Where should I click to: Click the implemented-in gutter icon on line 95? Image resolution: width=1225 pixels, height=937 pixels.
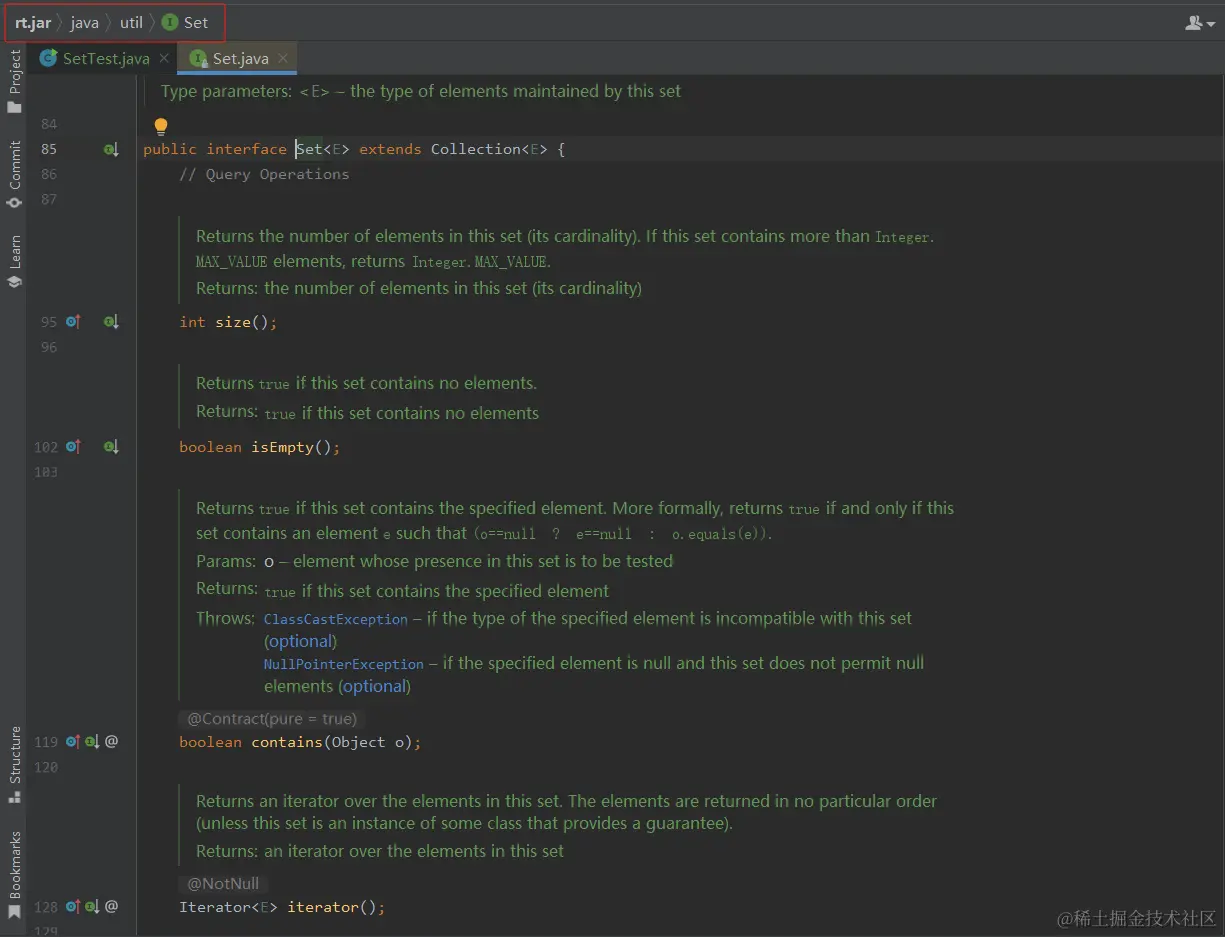(111, 322)
